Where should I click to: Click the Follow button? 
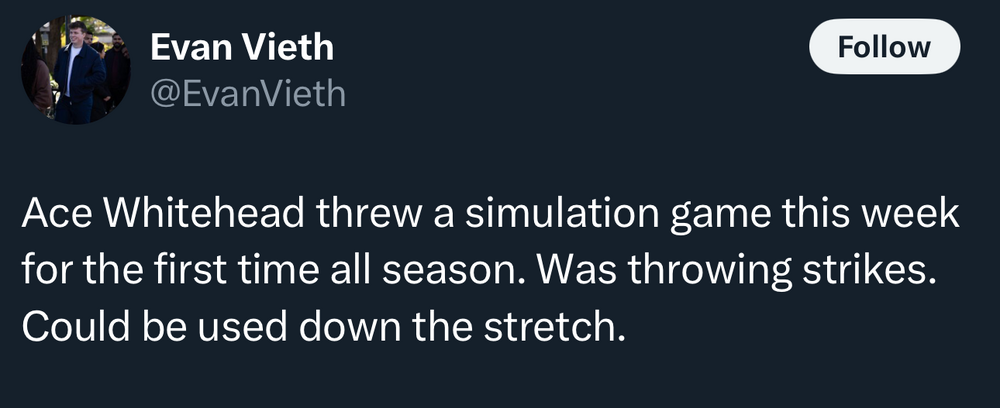(883, 47)
